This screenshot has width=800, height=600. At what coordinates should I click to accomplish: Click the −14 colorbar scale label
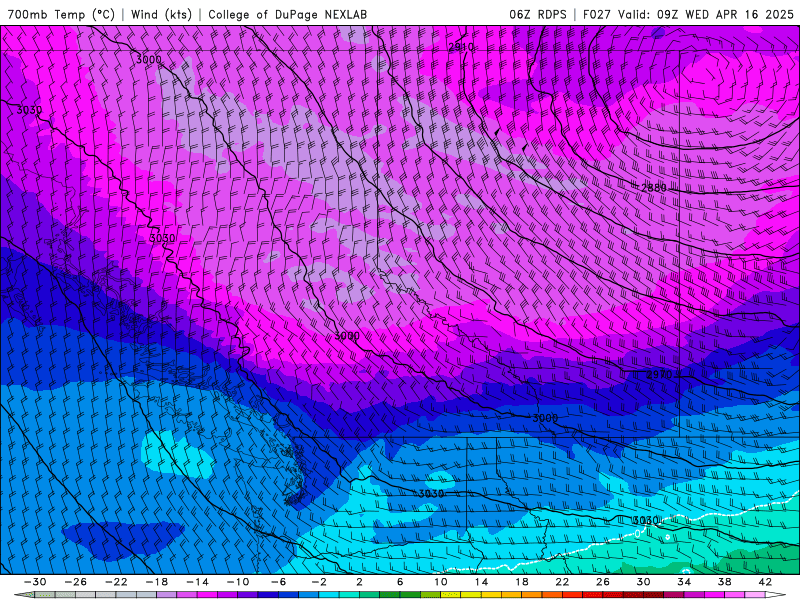coord(197,582)
